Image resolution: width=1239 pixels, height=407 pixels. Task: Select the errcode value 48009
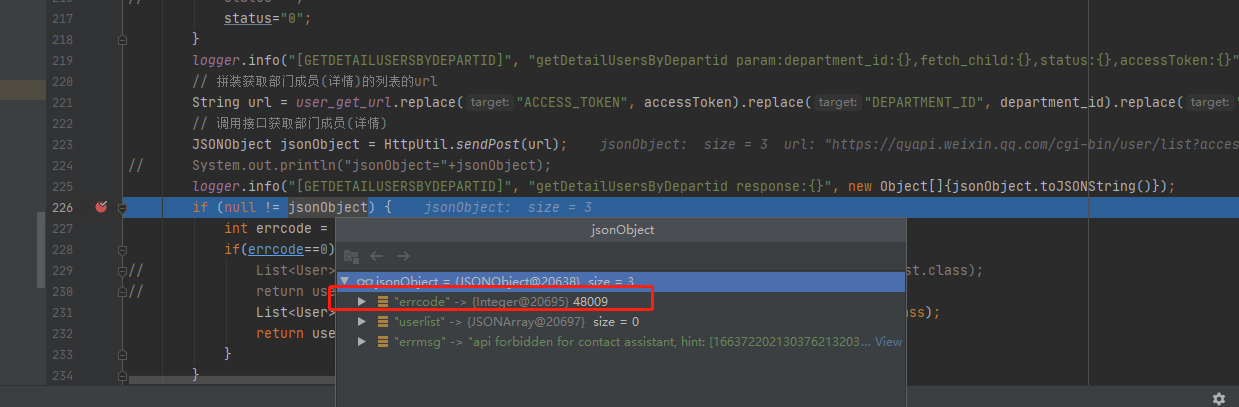pos(591,301)
